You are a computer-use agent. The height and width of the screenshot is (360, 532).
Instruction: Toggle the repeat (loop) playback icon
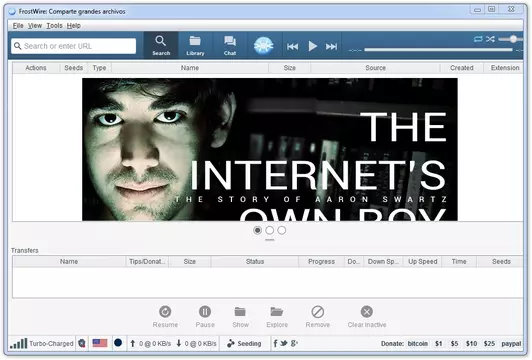click(x=478, y=39)
